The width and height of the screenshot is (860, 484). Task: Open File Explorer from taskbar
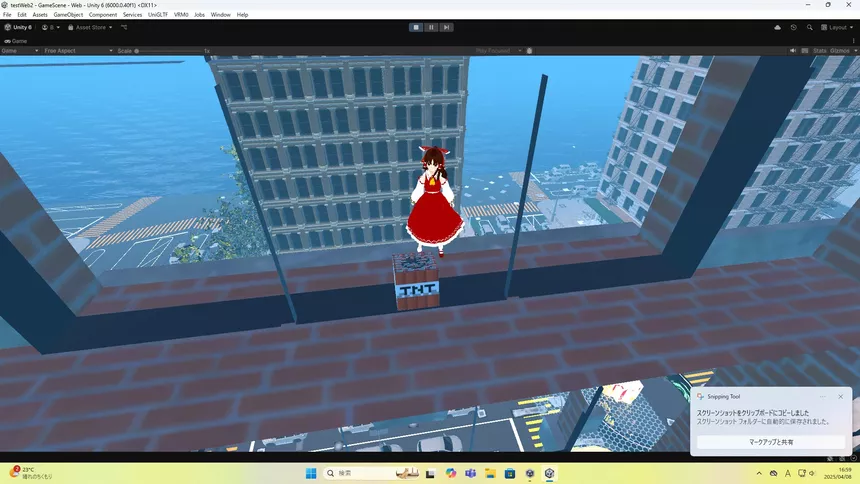pos(490,473)
